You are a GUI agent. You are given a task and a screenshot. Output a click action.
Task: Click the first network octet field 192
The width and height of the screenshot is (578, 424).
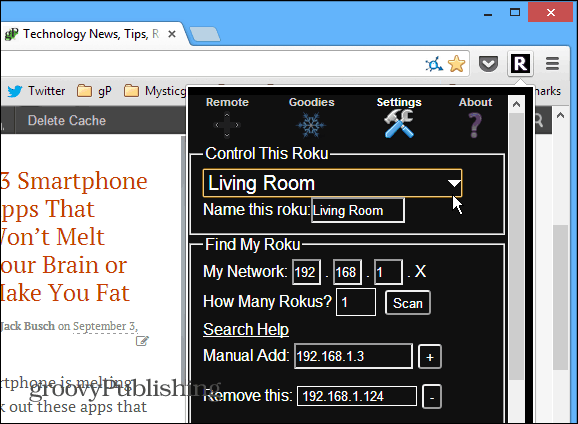306,272
